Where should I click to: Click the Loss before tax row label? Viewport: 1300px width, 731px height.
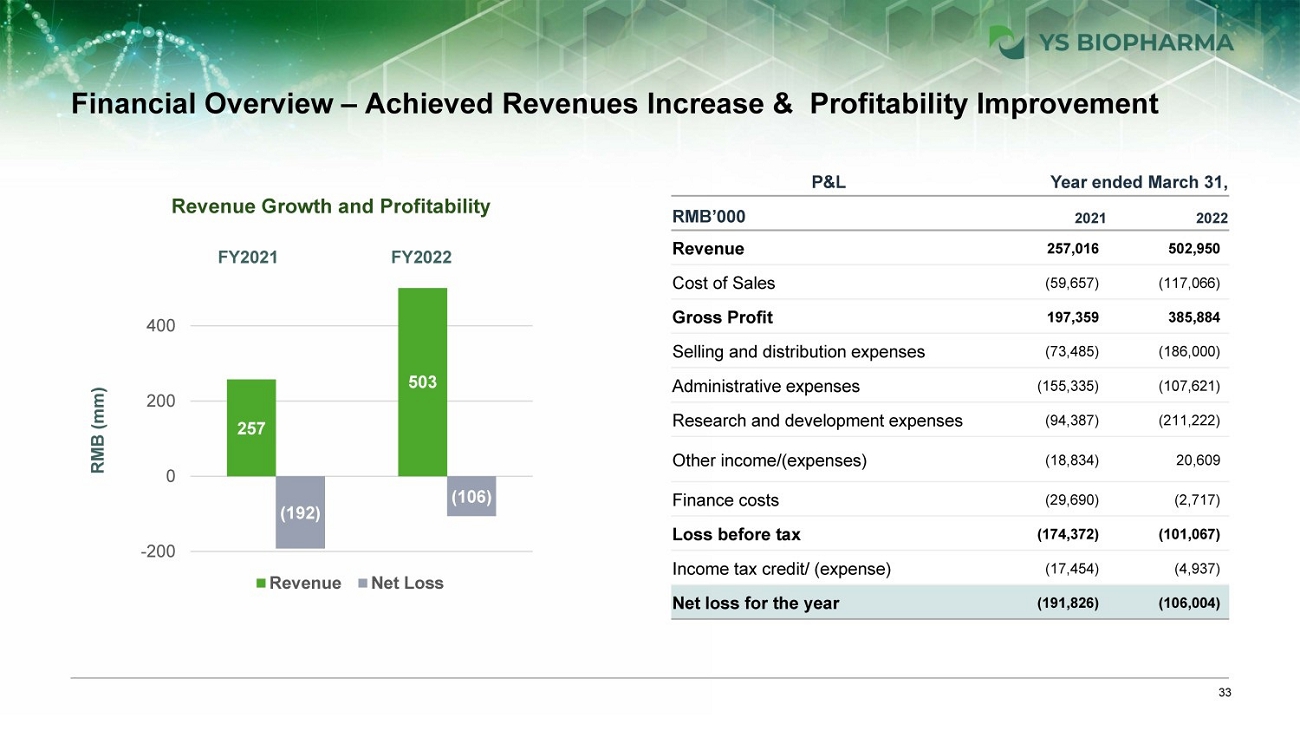736,534
